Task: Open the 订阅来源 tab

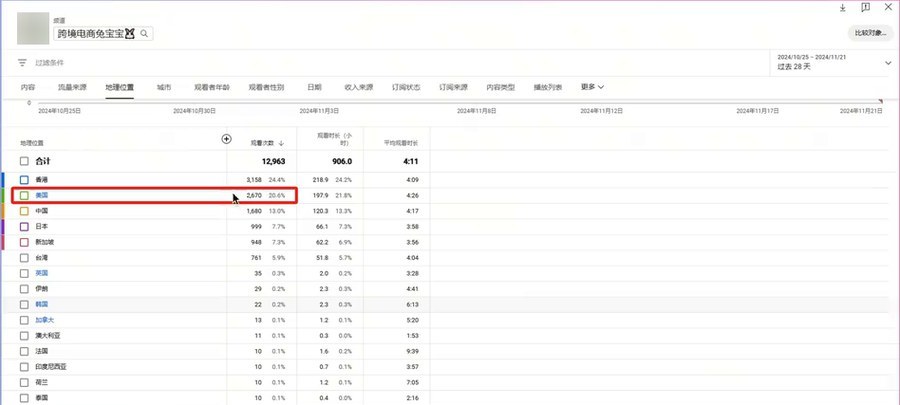Action: point(453,88)
